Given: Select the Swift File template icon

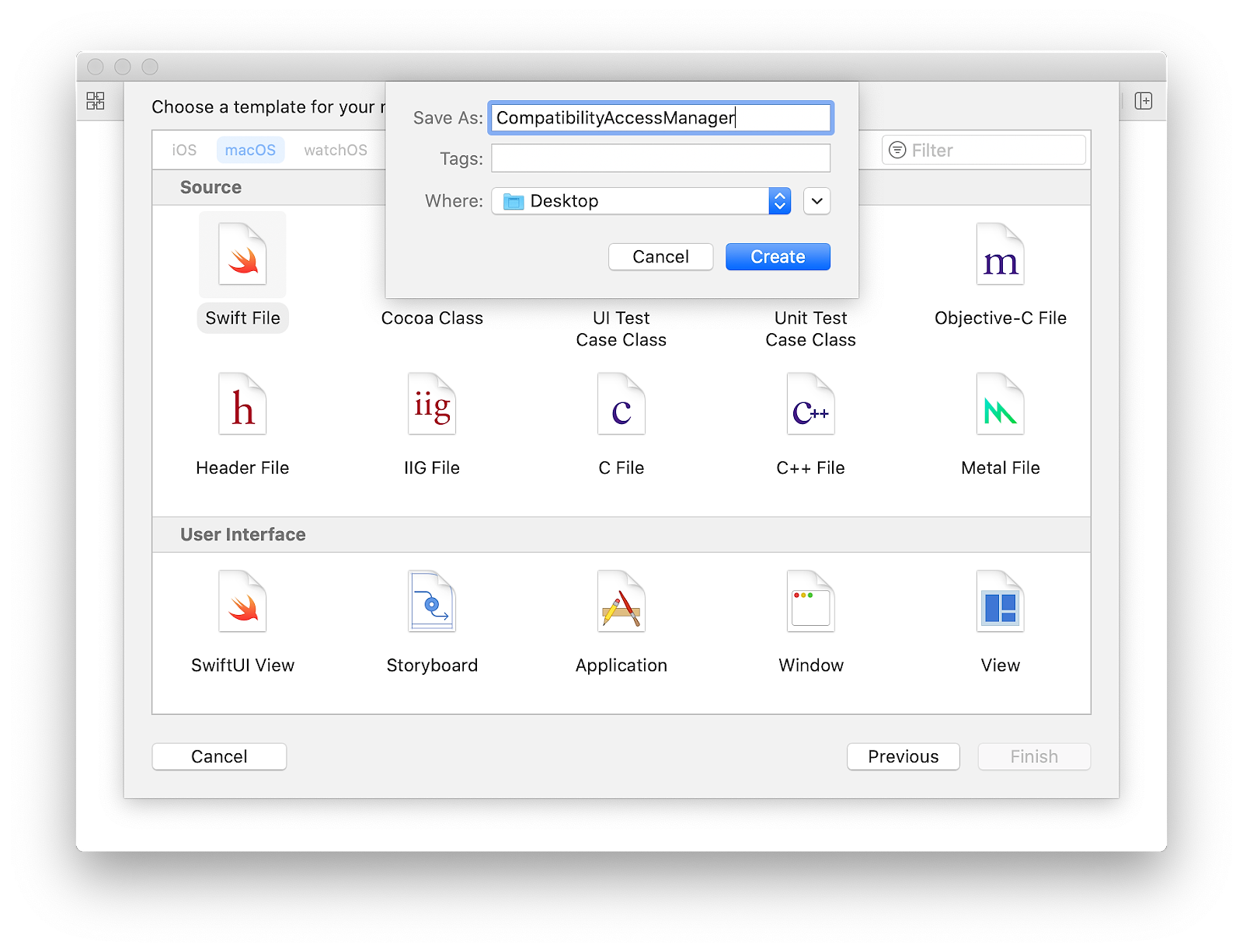Looking at the screenshot, I should pyautogui.click(x=242, y=254).
